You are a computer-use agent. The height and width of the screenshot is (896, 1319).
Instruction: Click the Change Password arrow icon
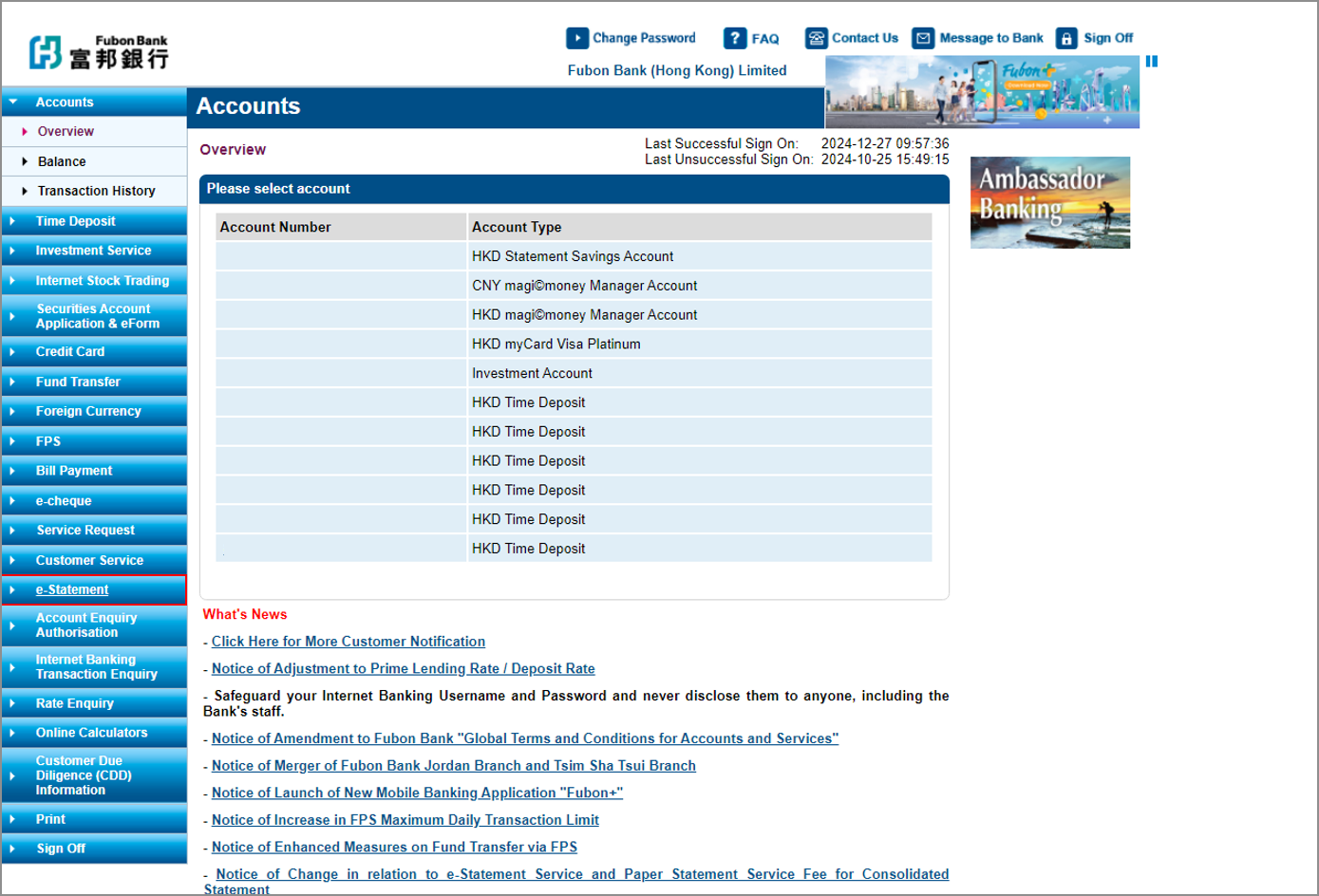(x=576, y=38)
